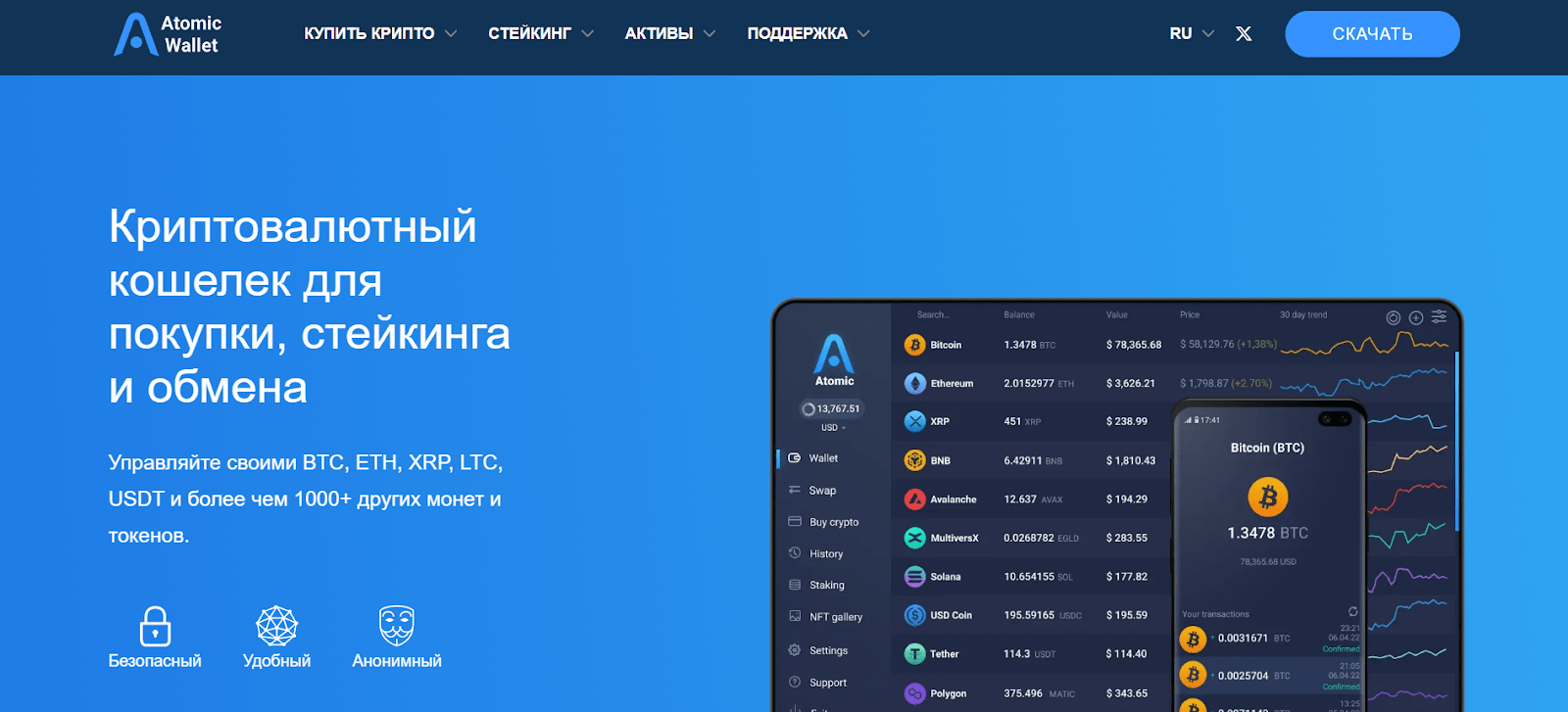Click the polyhedron icon above Удобный

(x=276, y=626)
